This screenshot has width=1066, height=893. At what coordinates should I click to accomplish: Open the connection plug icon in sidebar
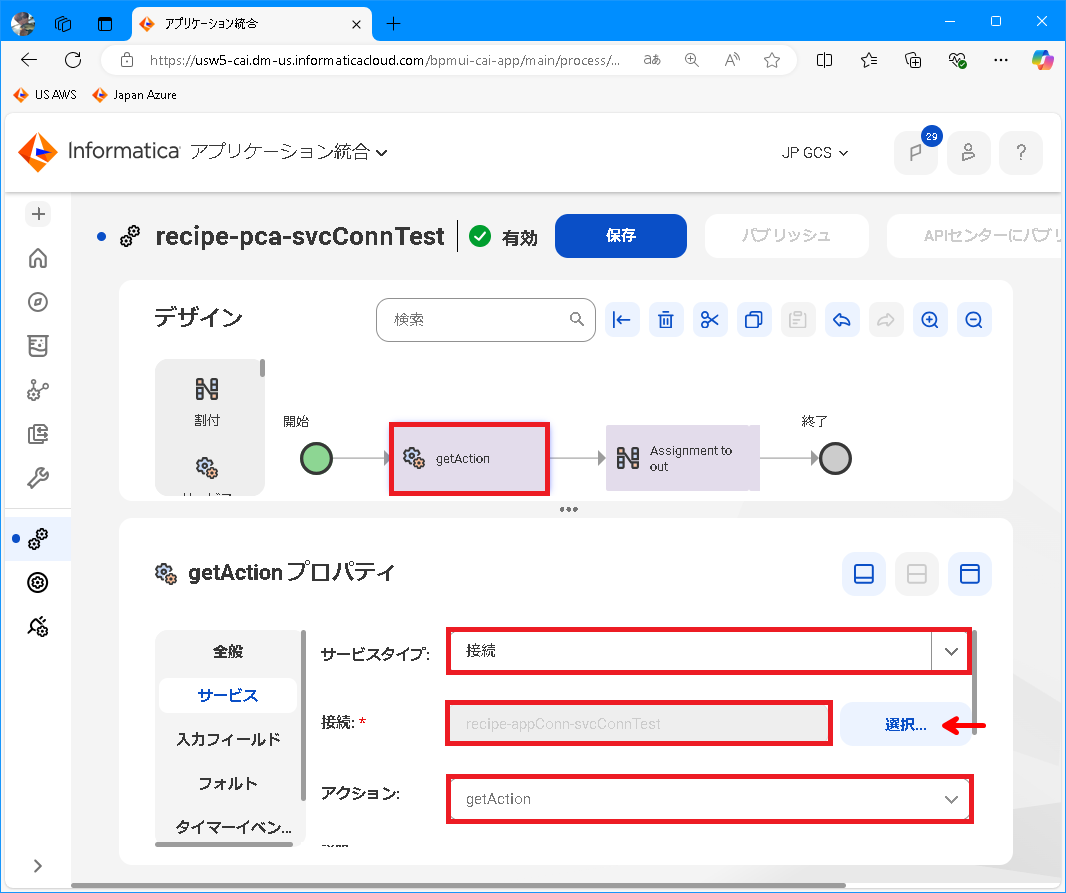click(38, 627)
